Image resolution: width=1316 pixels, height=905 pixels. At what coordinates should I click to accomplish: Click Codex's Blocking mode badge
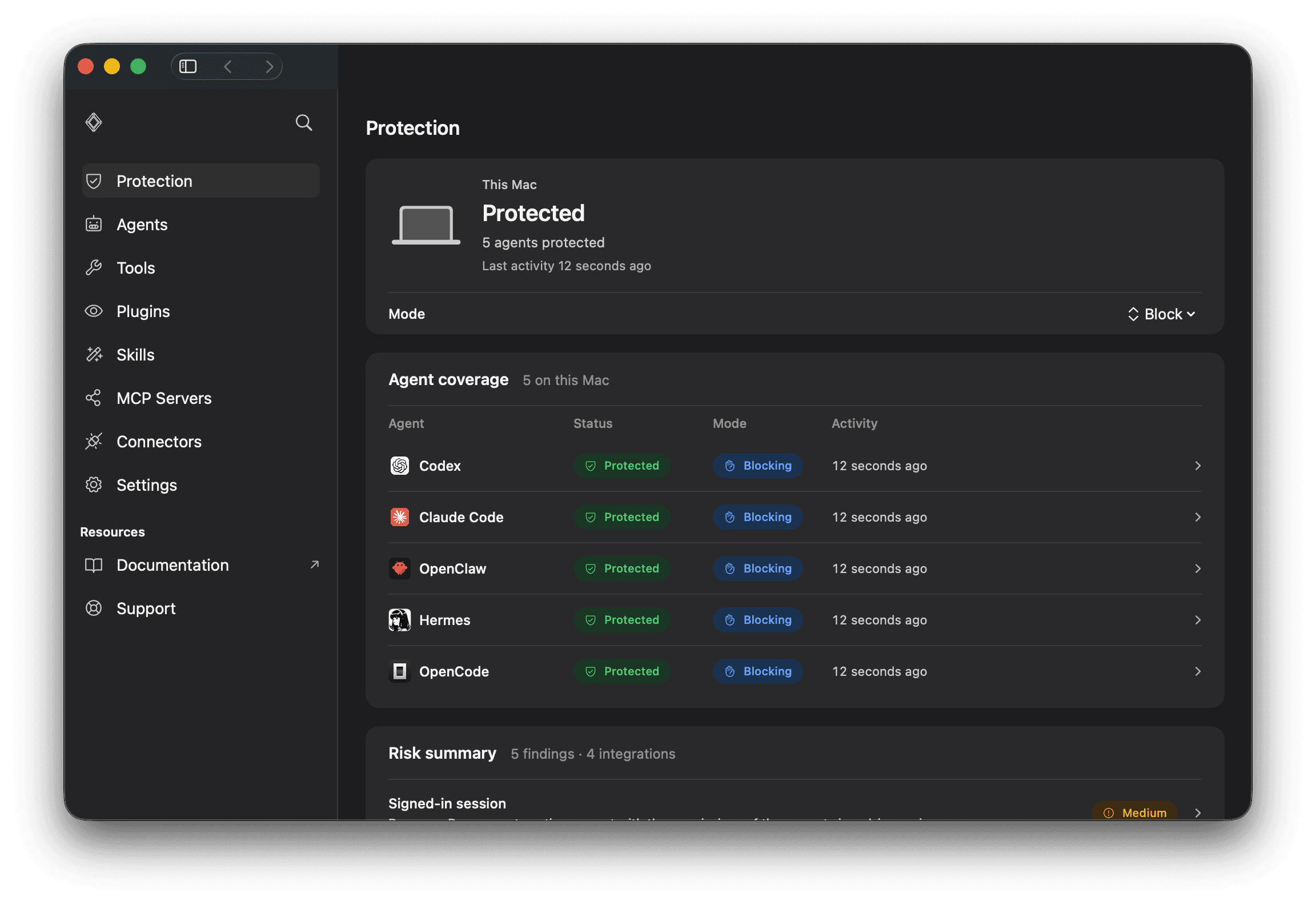click(758, 466)
